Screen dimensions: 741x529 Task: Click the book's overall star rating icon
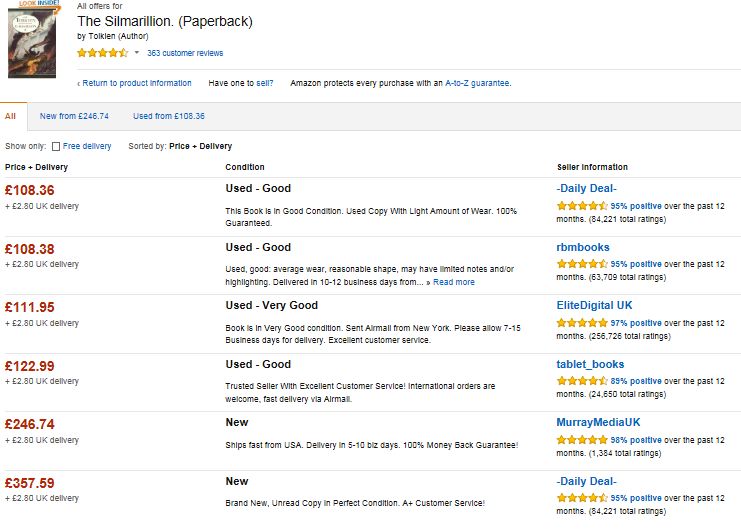click(x=103, y=53)
